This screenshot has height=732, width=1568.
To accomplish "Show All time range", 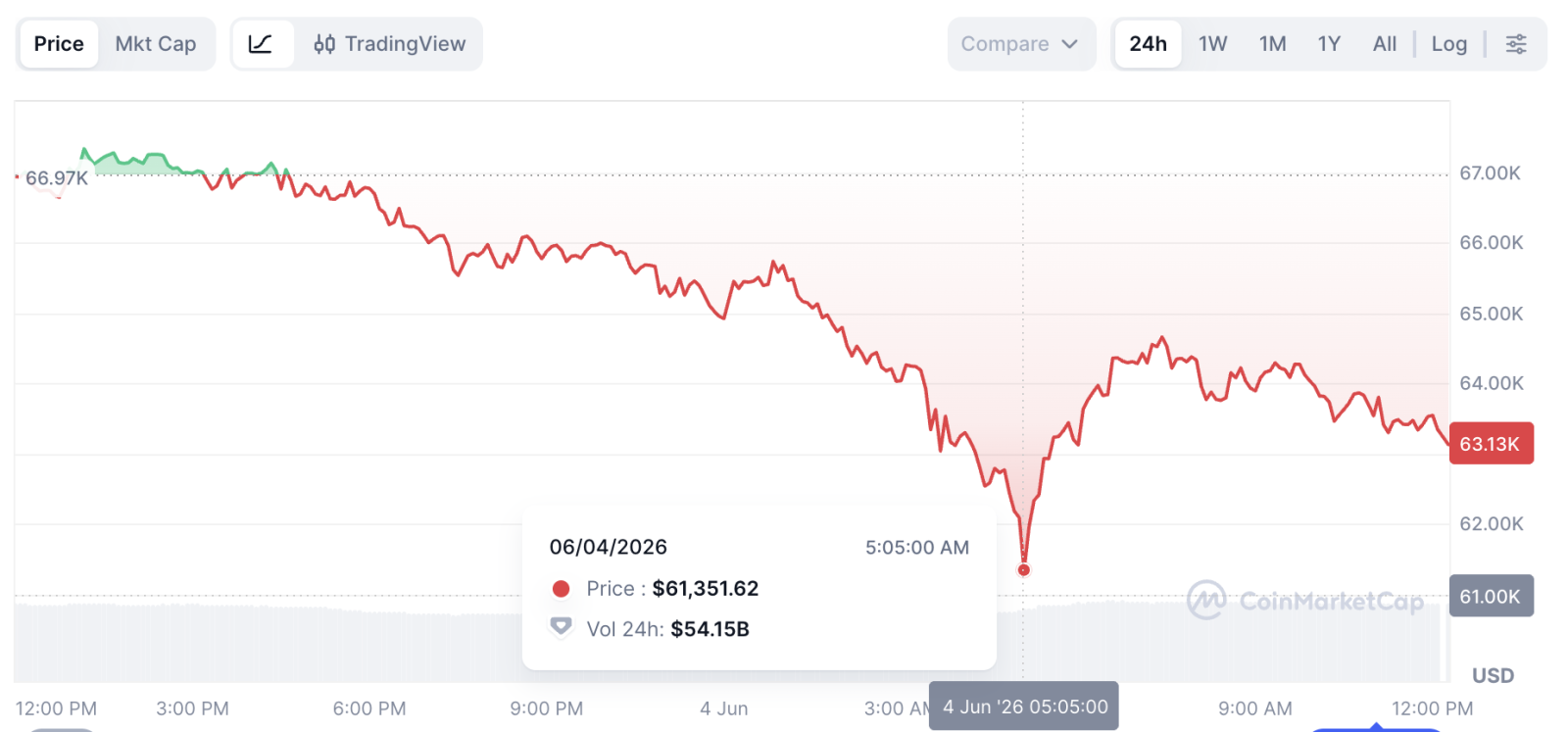I will pyautogui.click(x=1384, y=44).
